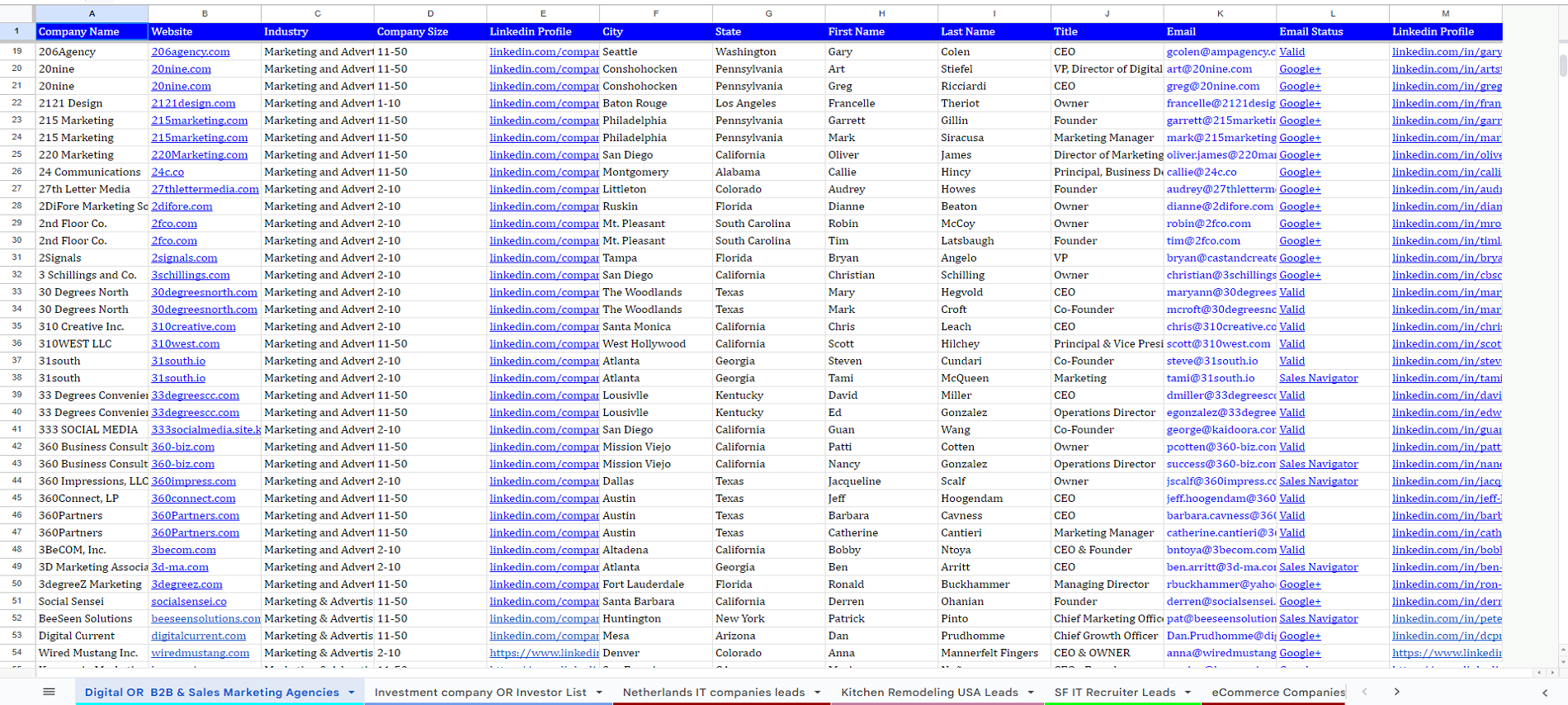Viewport: 1568px width, 705px height.
Task: Switch to SF IT Recruiter Leads sheet
Action: [1115, 693]
